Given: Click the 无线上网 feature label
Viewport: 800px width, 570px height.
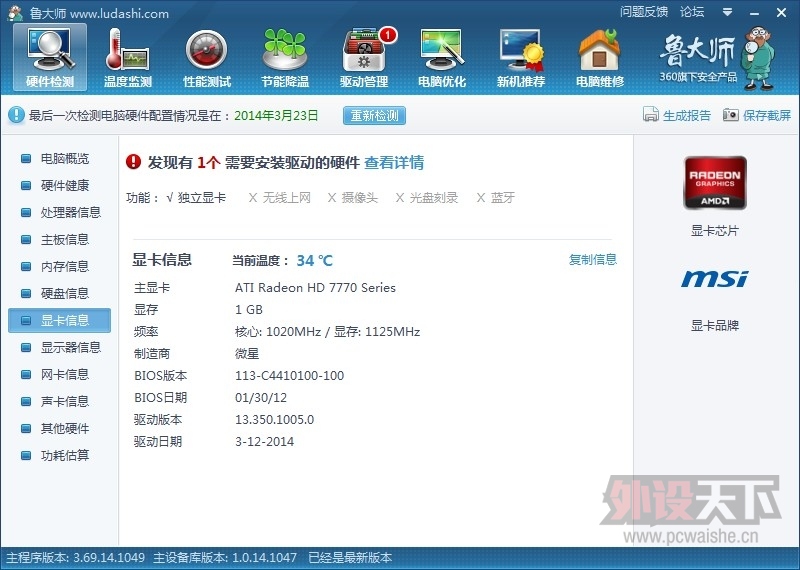Looking at the screenshot, I should click(x=287, y=197).
